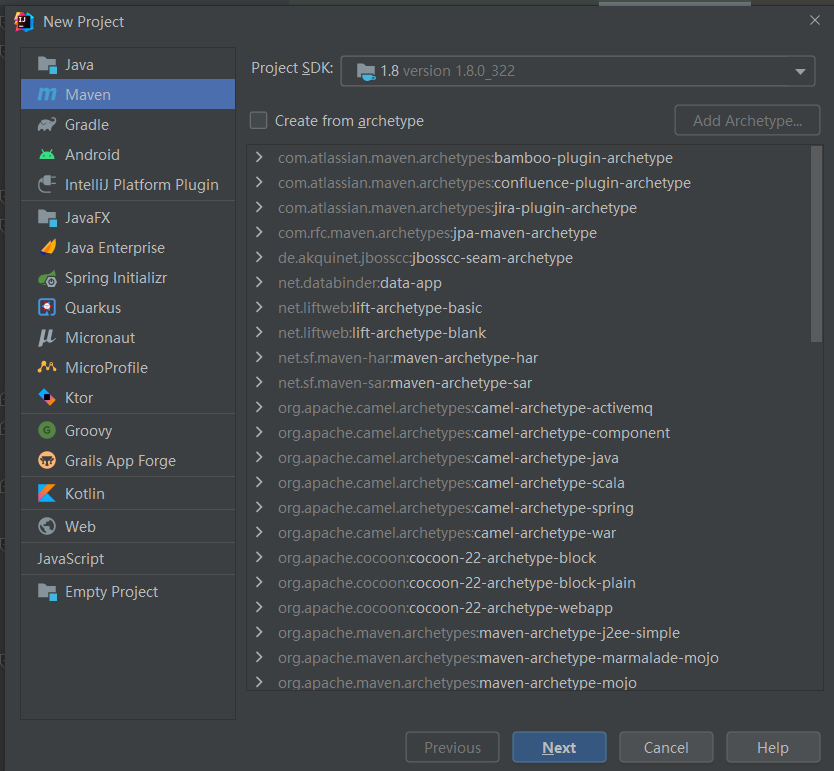Pick the Grails App Forge icon
Image resolution: width=834 pixels, height=771 pixels.
point(47,461)
